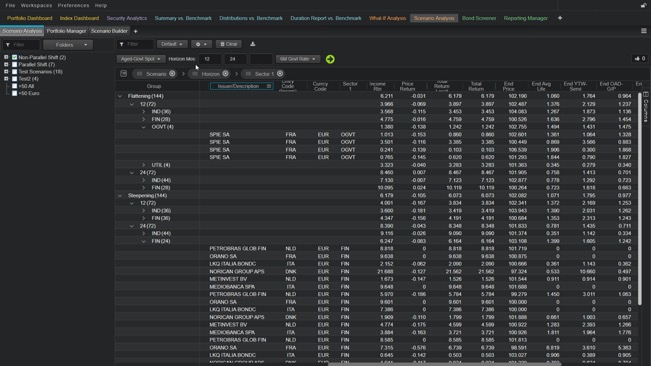651x366 pixels.
Task: Open 6M Govt Rate dropdown
Action: pos(298,59)
